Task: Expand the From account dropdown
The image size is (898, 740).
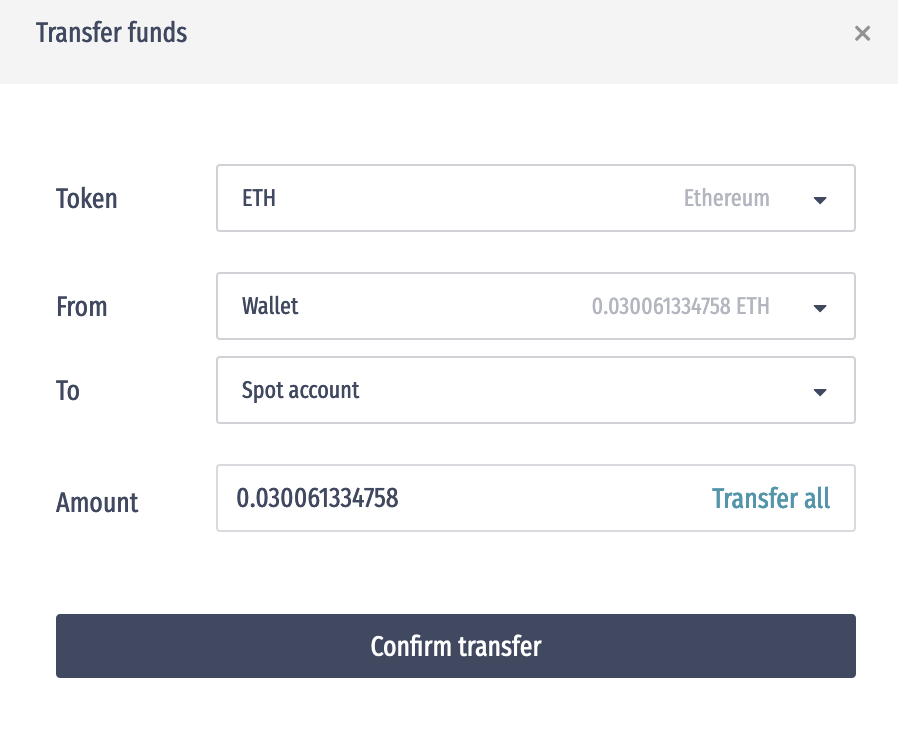Action: tap(536, 306)
